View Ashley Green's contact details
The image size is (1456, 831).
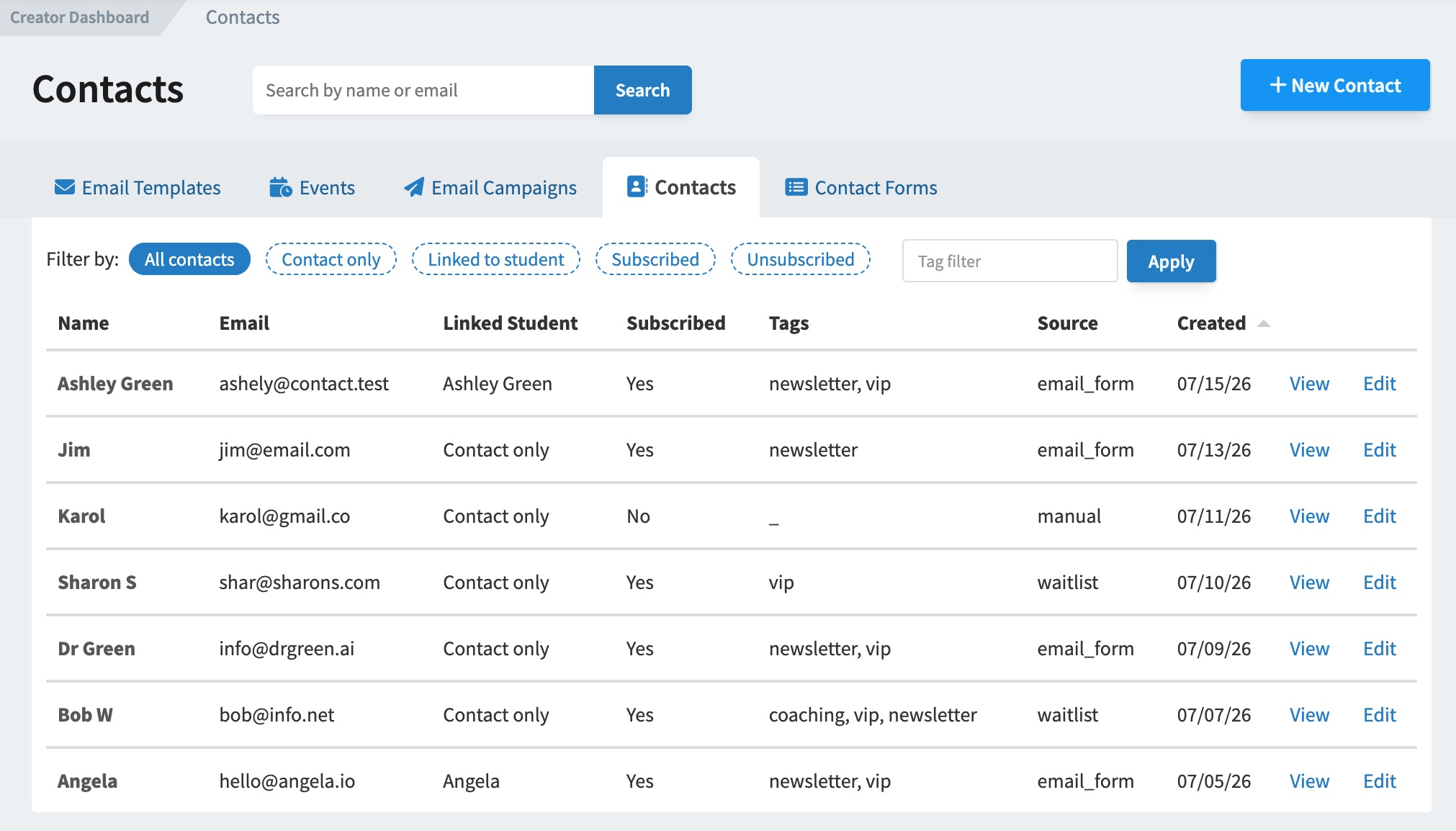pyautogui.click(x=1309, y=384)
